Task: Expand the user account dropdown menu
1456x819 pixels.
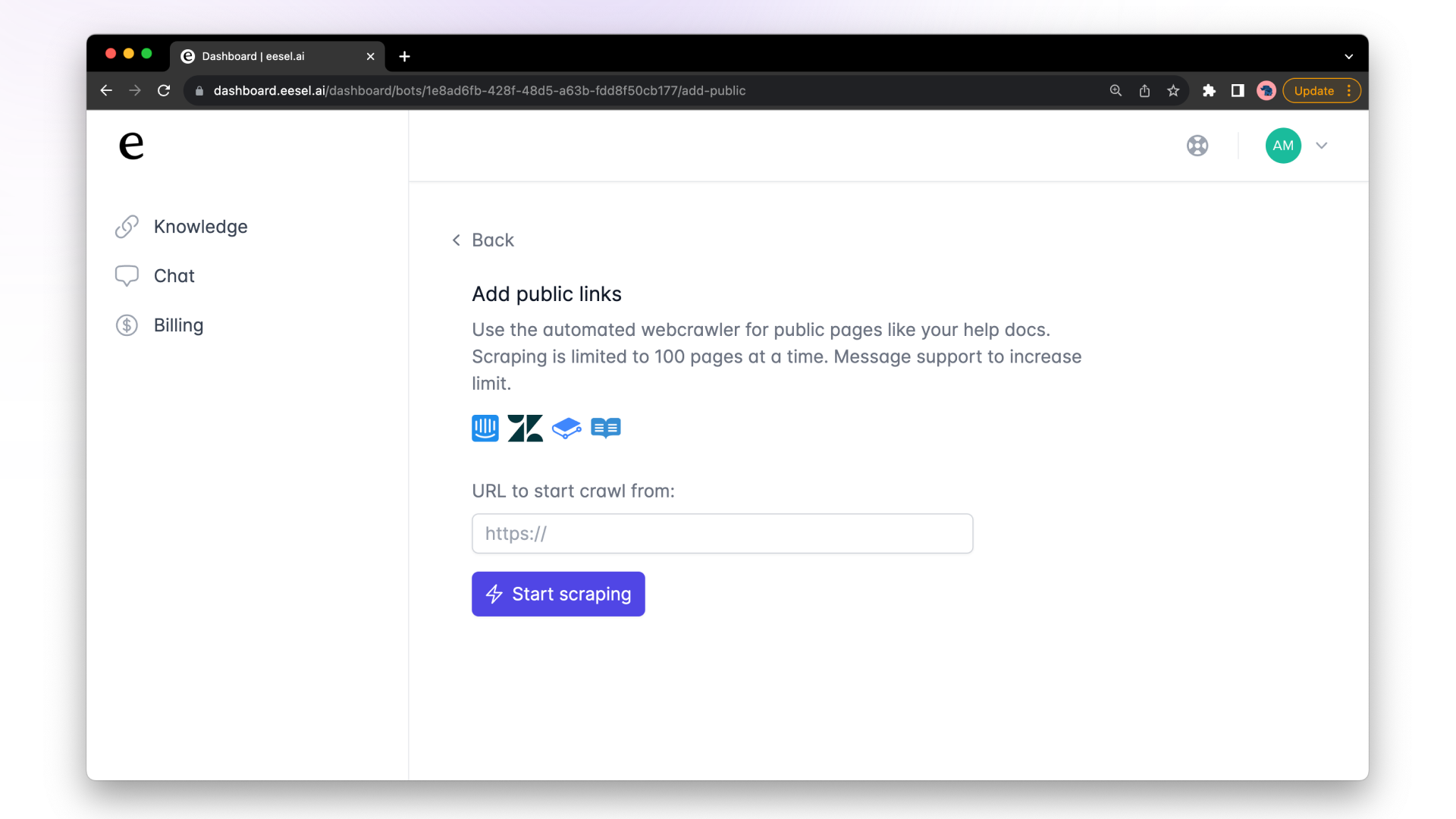Action: point(1322,145)
